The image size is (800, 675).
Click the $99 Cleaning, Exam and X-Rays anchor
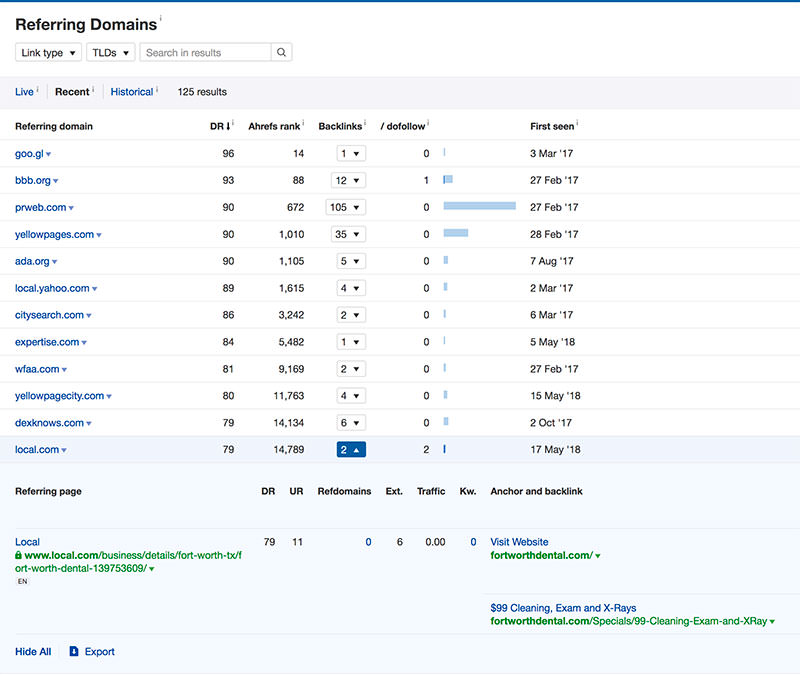[563, 608]
